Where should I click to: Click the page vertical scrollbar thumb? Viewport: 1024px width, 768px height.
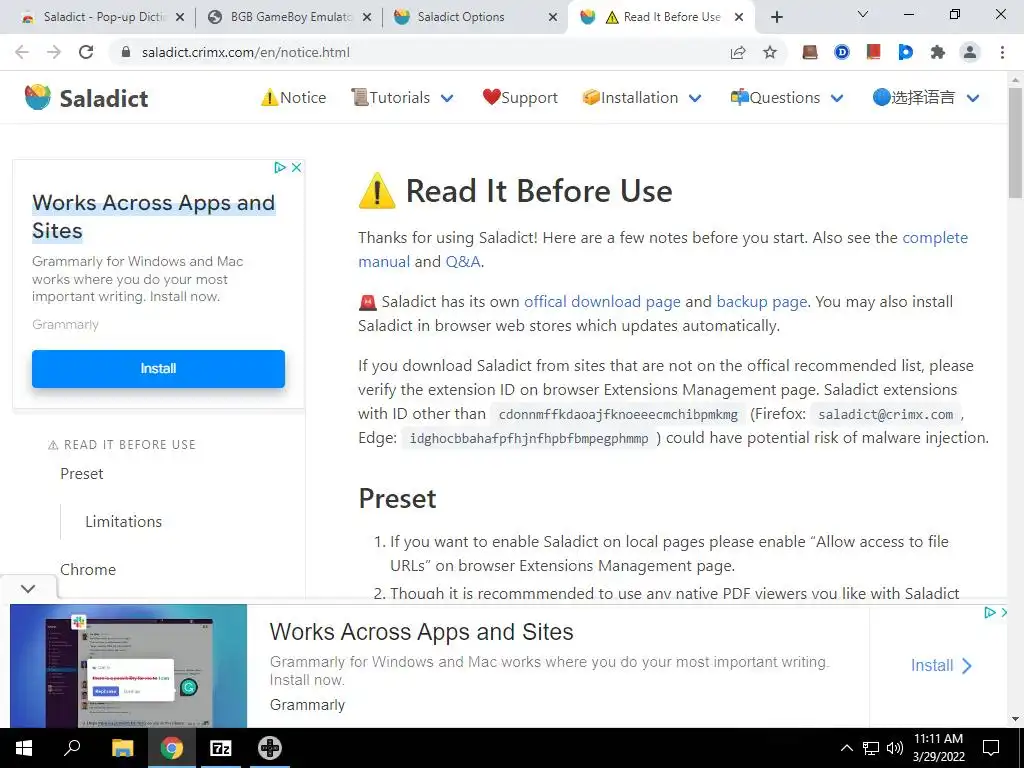click(1015, 142)
